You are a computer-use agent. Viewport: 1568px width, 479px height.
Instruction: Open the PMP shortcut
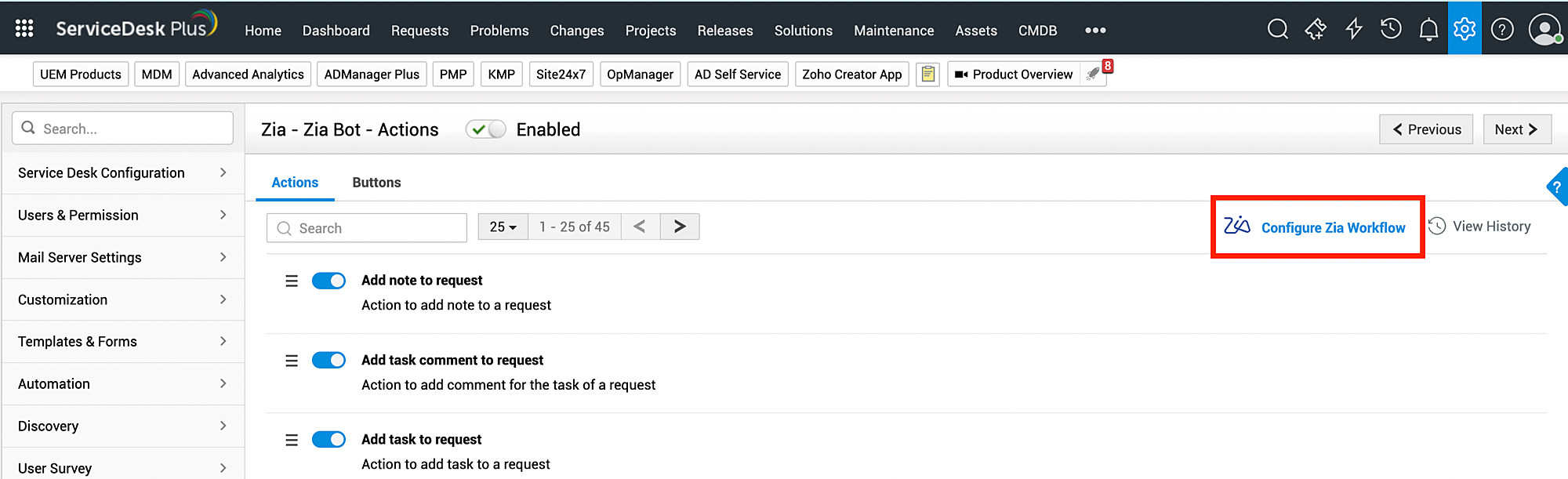click(x=453, y=74)
